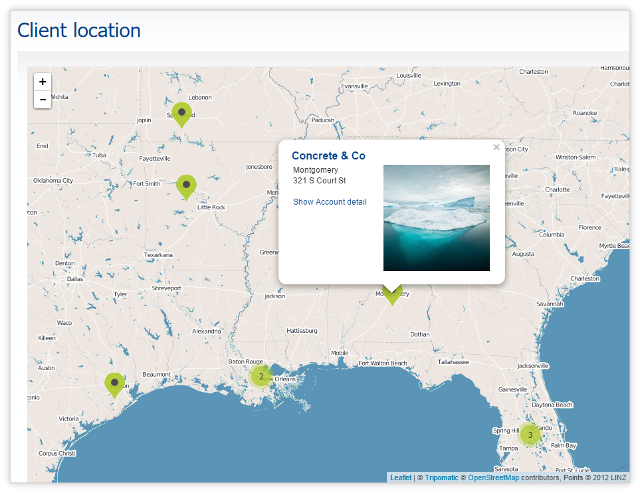Click the Baton Rouge label on the map
The image size is (640, 493).
tap(246, 362)
